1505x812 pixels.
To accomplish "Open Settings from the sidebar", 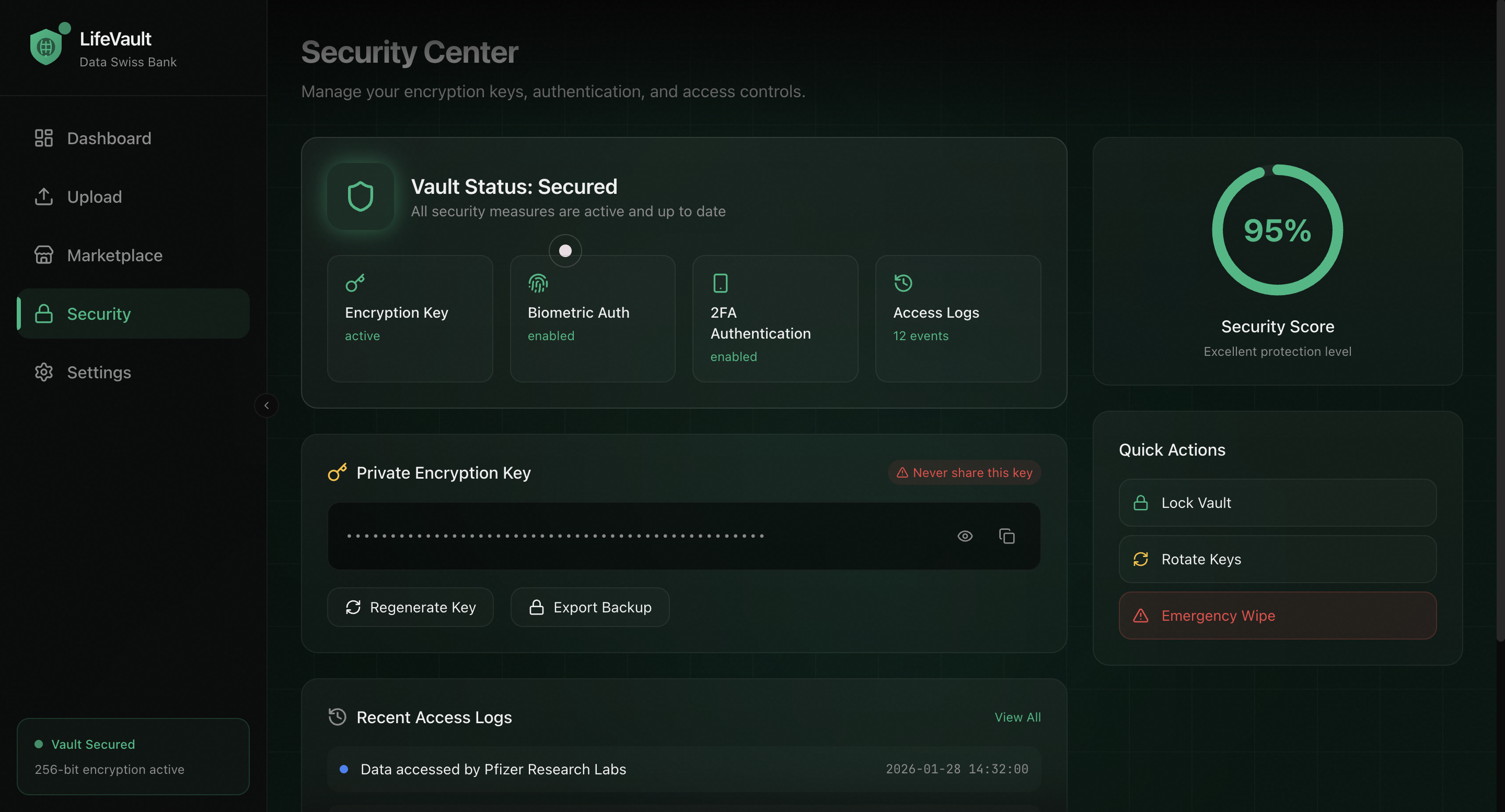I will (99, 372).
